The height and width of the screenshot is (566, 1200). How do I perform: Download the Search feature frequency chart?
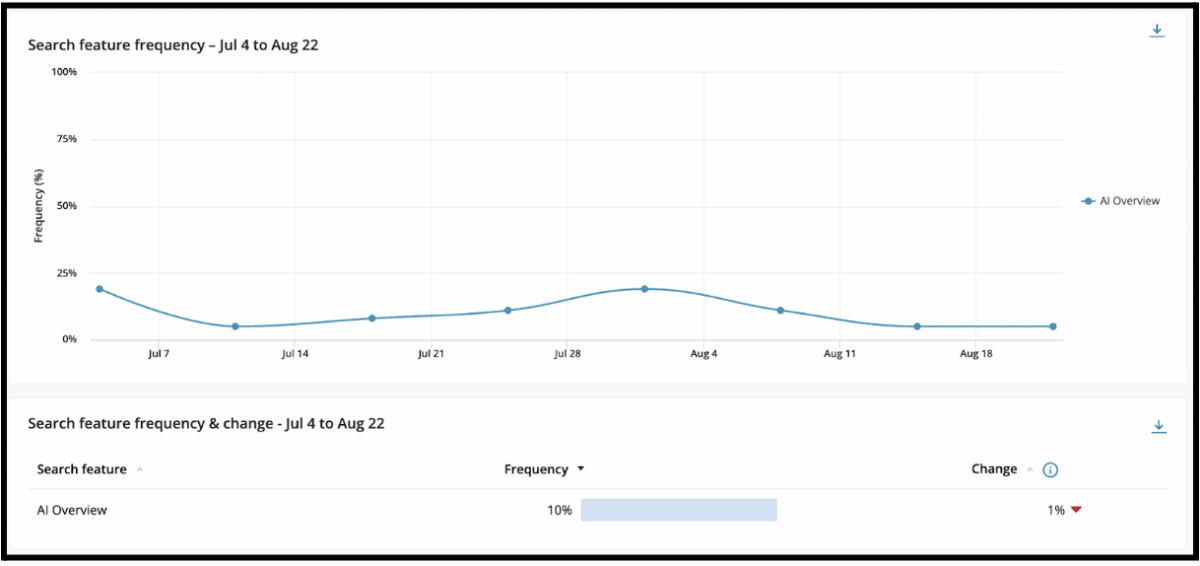pyautogui.click(x=1157, y=31)
